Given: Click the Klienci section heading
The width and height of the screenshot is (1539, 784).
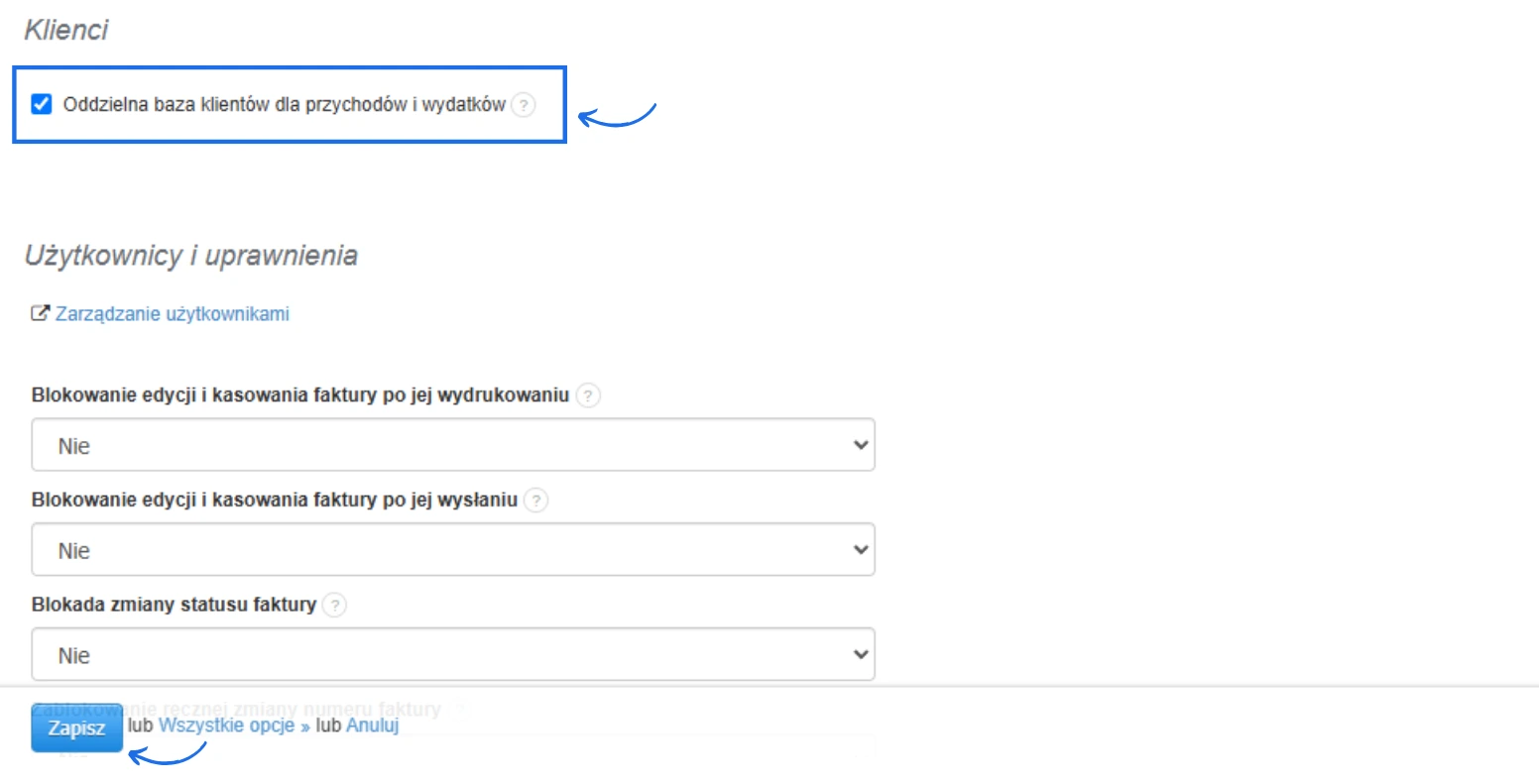Looking at the screenshot, I should [66, 30].
